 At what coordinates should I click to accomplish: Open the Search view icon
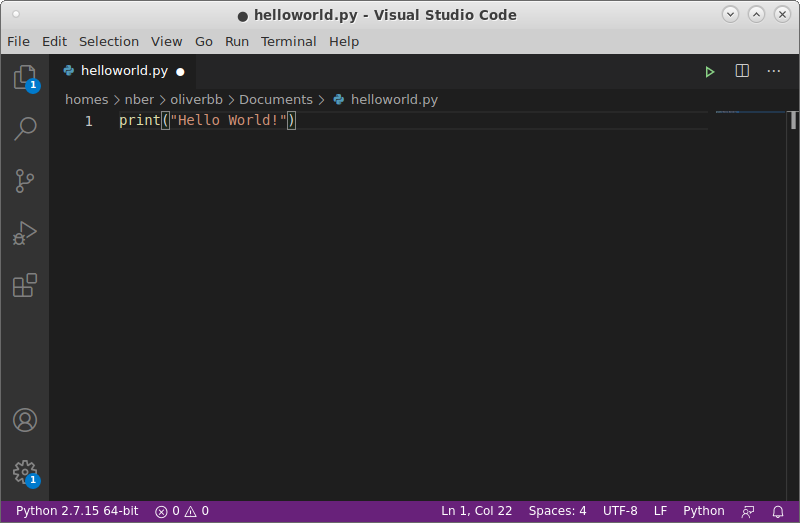[x=25, y=128]
